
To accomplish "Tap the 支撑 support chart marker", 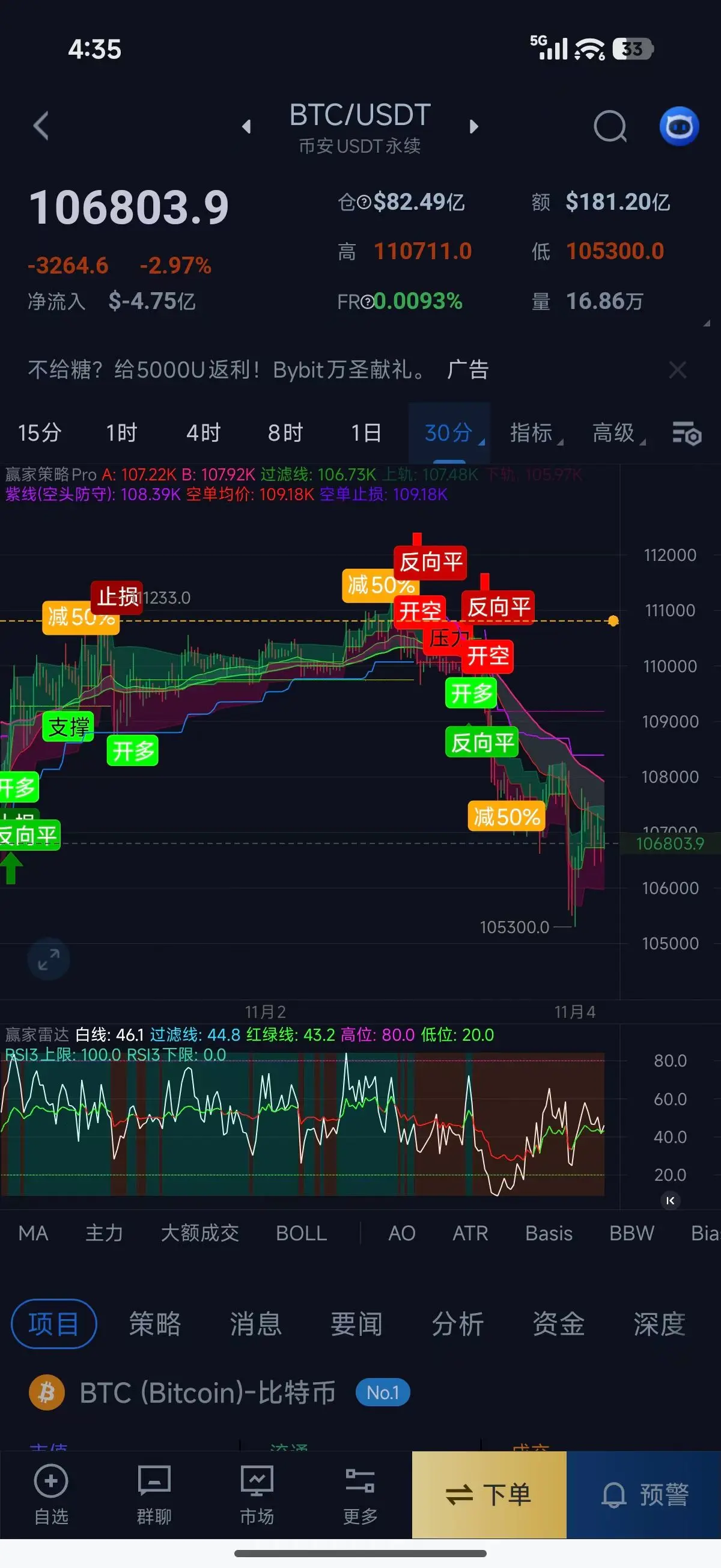I will pos(68,727).
